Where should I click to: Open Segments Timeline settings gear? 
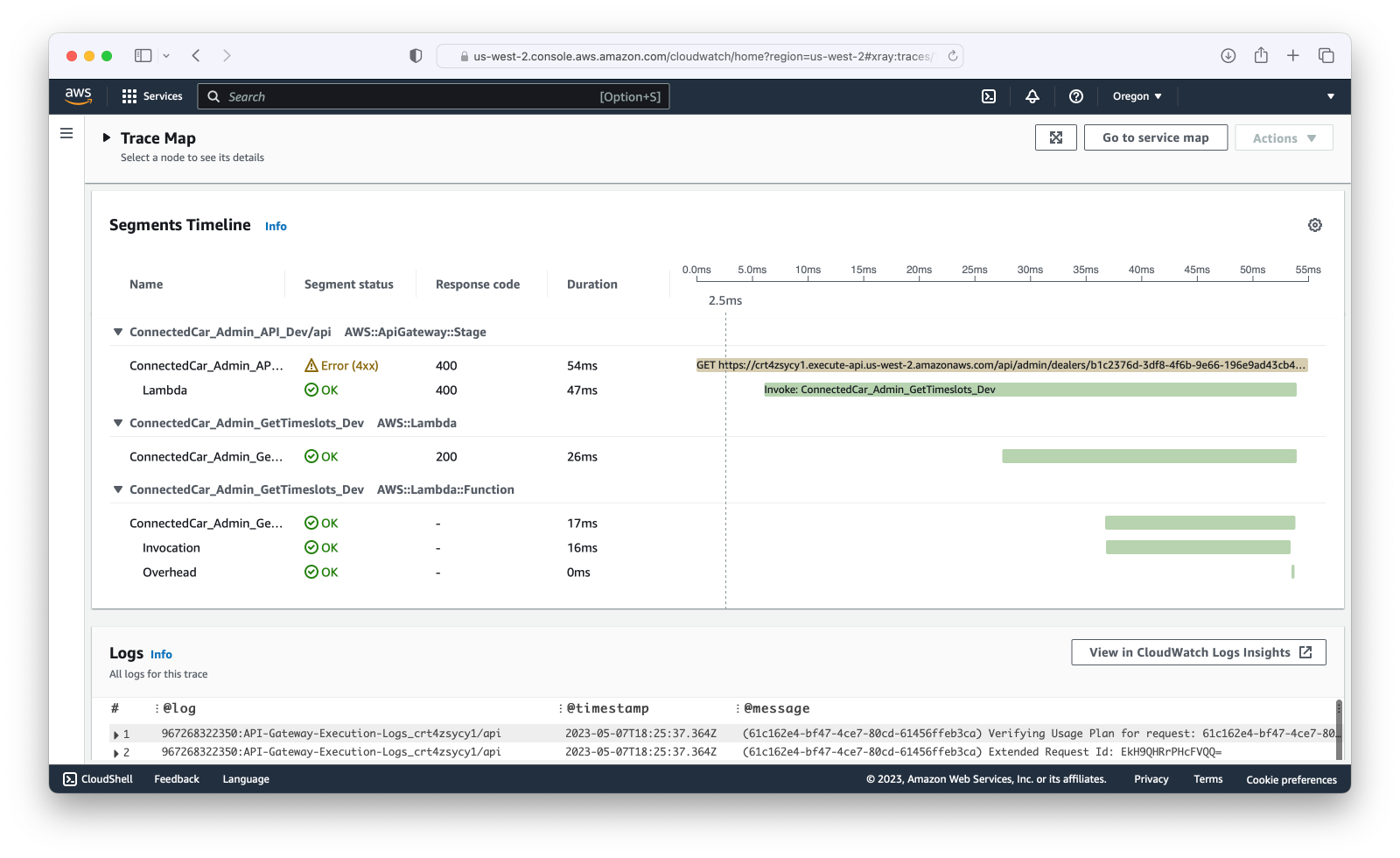1315,225
